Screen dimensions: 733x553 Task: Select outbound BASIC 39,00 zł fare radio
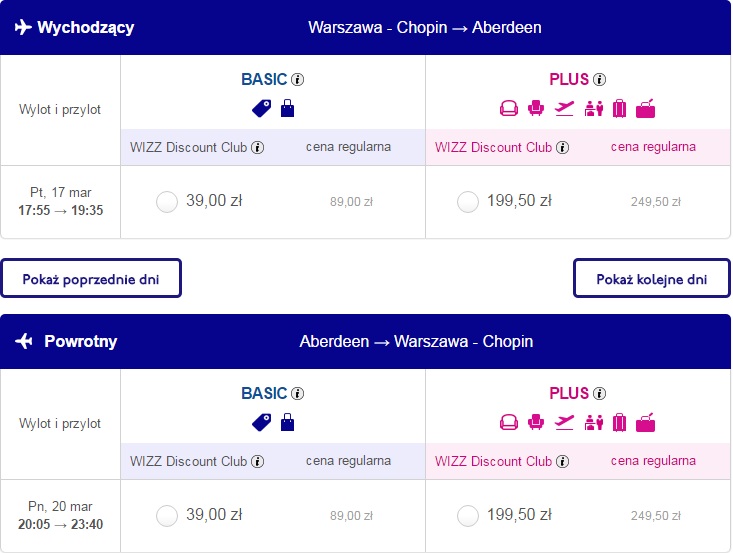pyautogui.click(x=167, y=202)
